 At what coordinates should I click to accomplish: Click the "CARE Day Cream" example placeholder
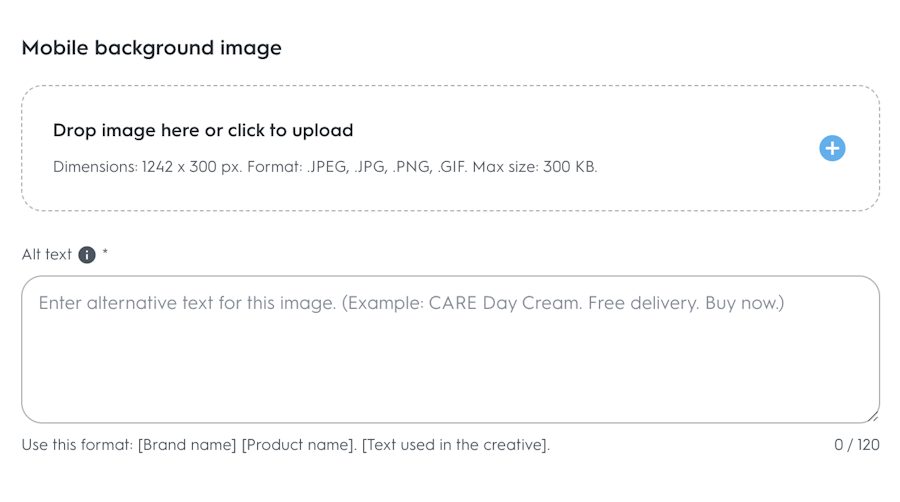[x=494, y=303]
